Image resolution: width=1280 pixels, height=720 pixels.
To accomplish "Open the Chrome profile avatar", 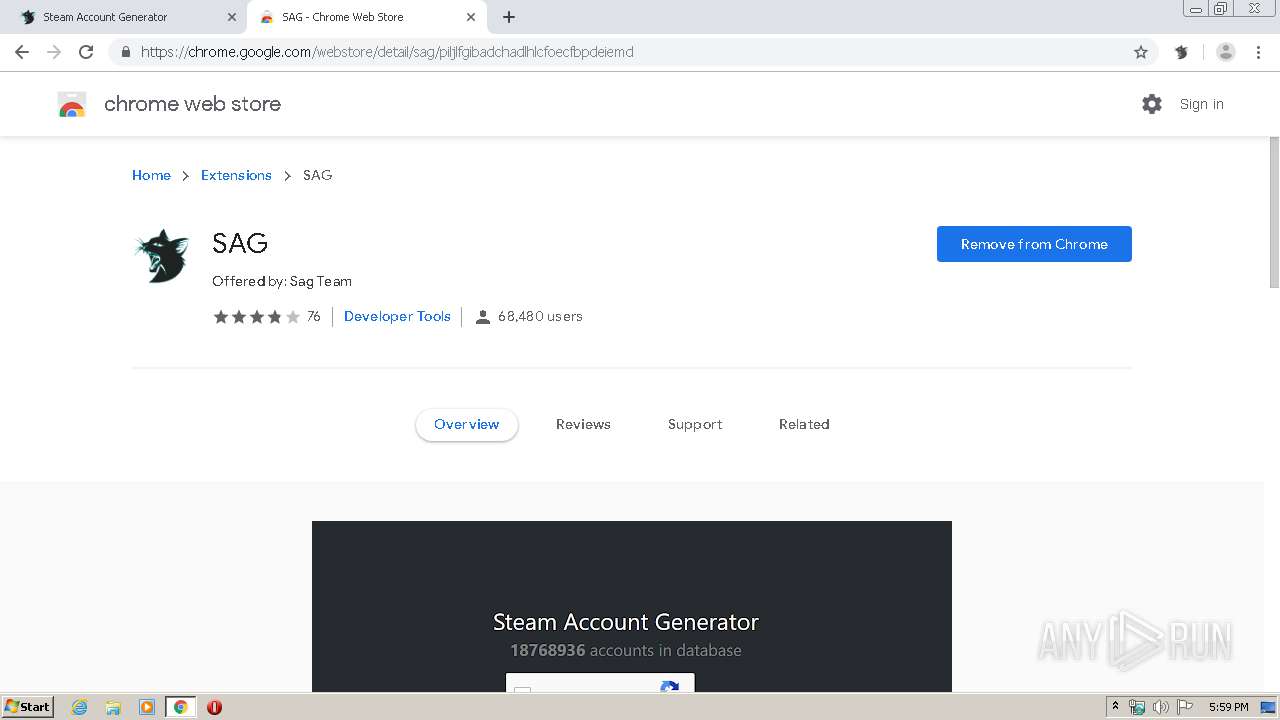I will 1226,52.
